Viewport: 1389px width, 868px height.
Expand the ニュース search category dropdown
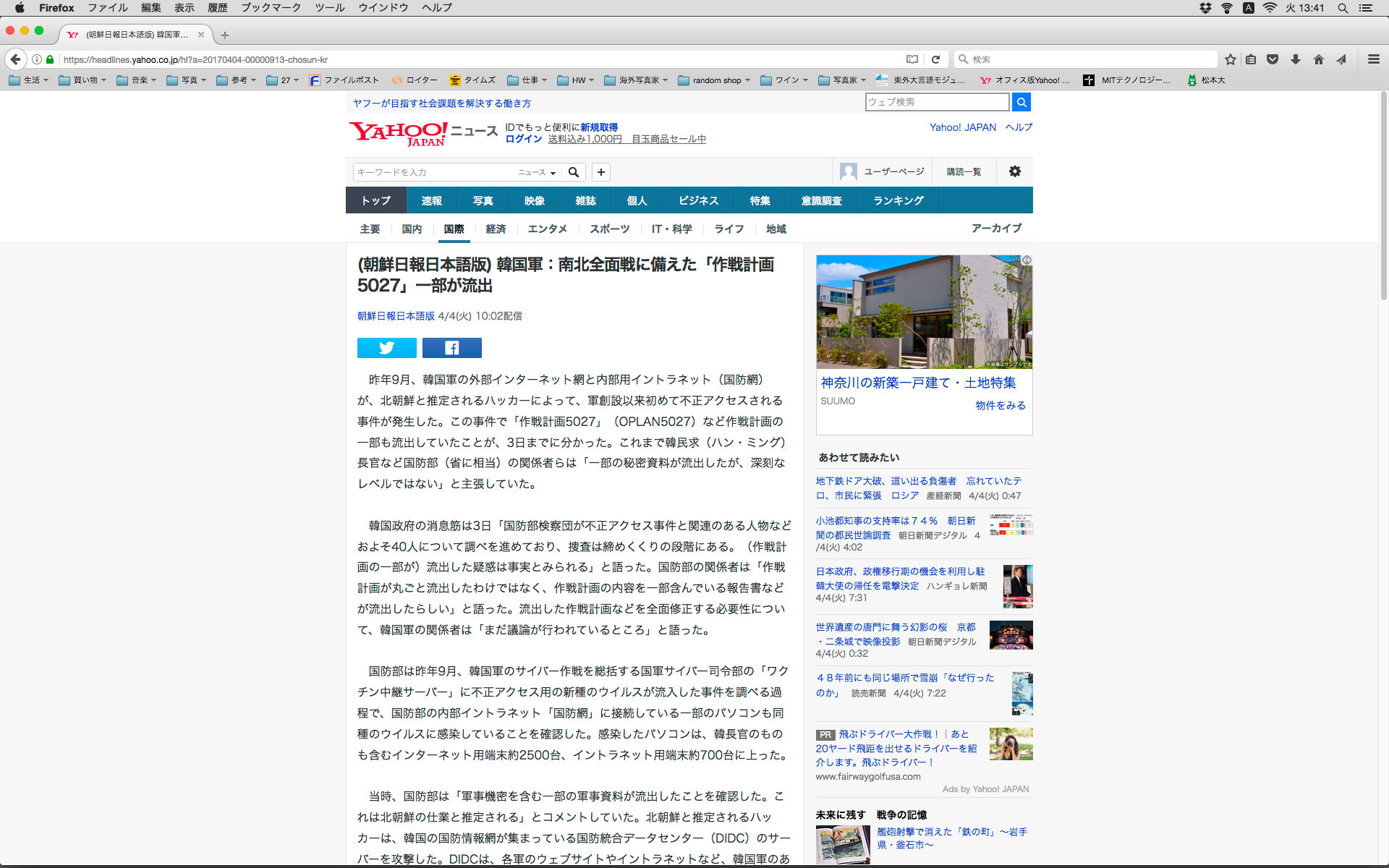[x=537, y=172]
